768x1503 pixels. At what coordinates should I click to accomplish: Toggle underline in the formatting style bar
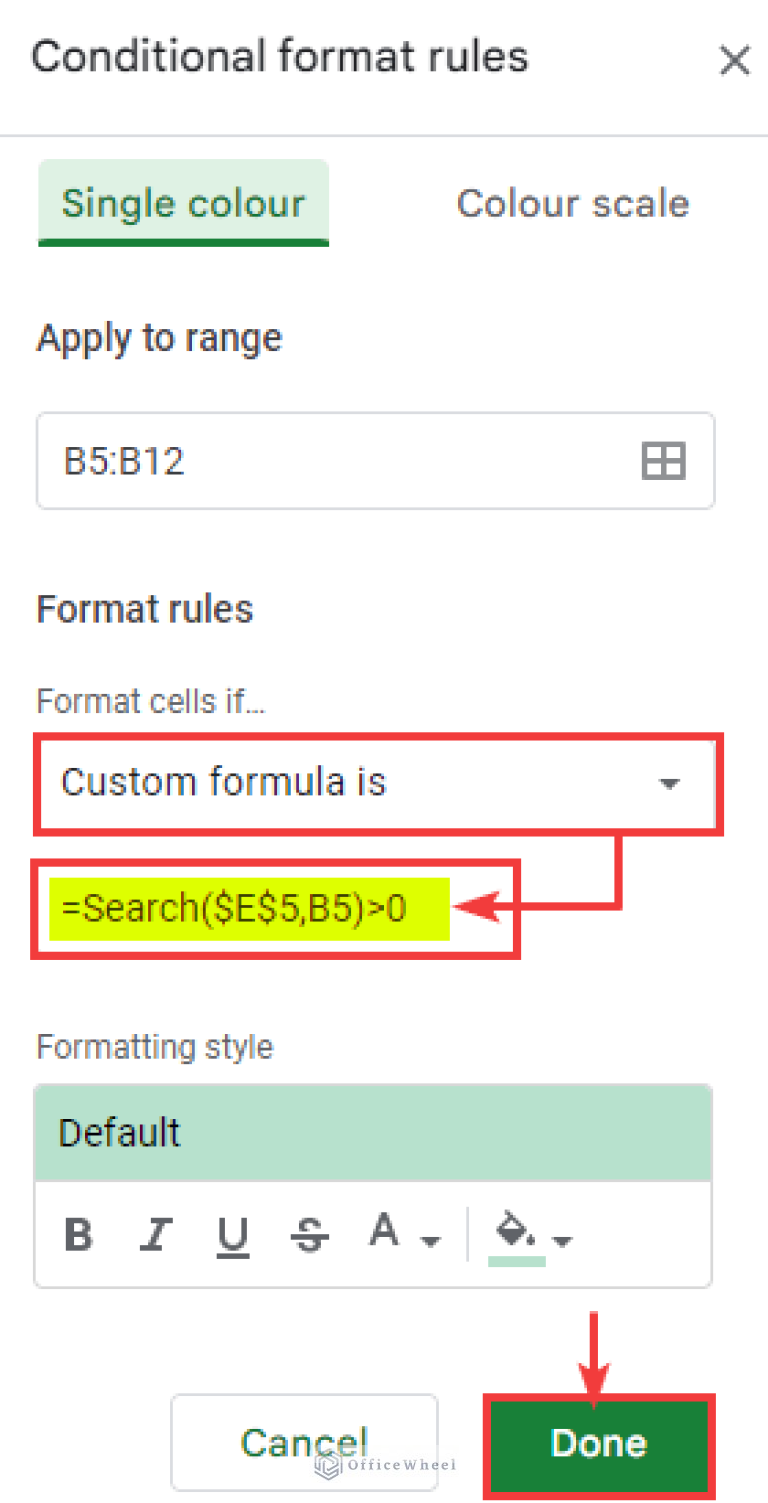[x=233, y=1234]
